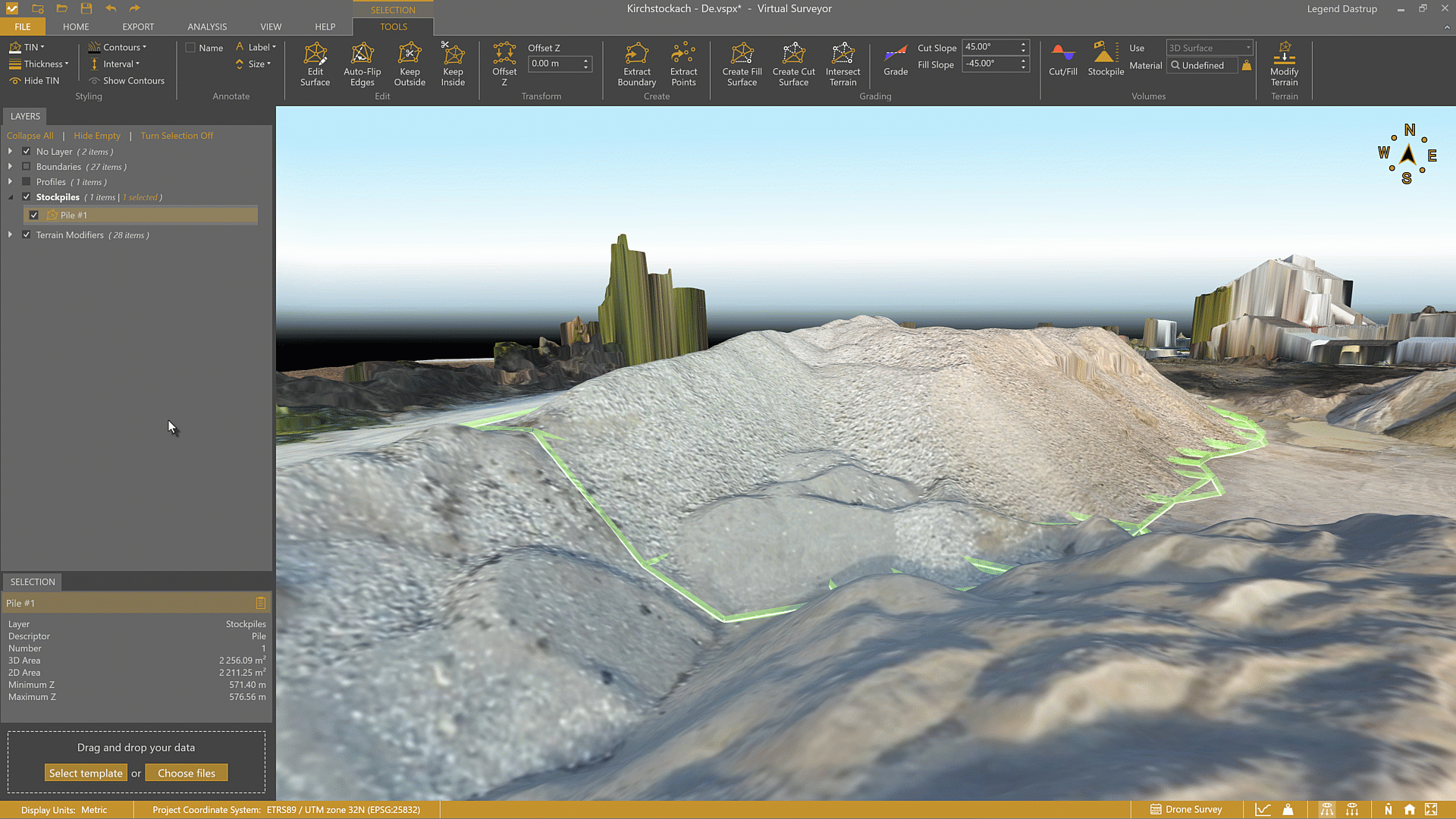The height and width of the screenshot is (819, 1456).
Task: Click Turn Selection Off link
Action: pos(177,135)
